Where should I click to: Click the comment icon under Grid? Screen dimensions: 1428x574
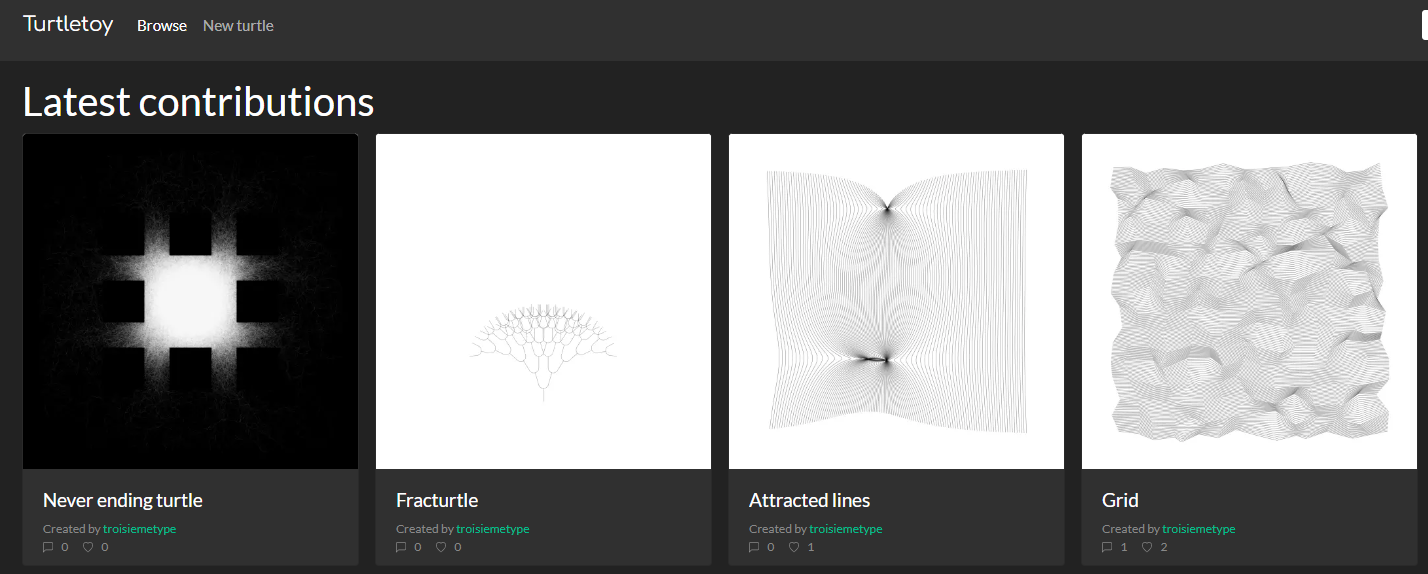[1107, 547]
